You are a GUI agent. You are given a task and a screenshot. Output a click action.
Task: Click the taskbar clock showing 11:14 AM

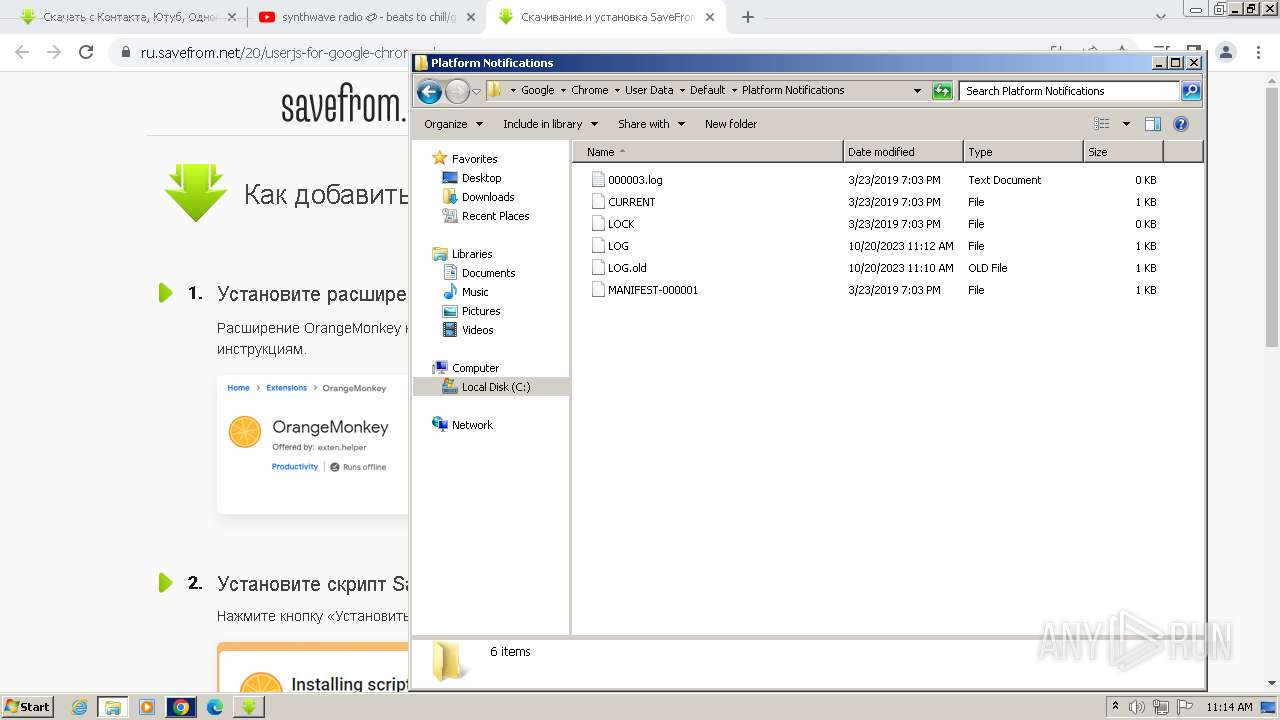[x=1229, y=707]
